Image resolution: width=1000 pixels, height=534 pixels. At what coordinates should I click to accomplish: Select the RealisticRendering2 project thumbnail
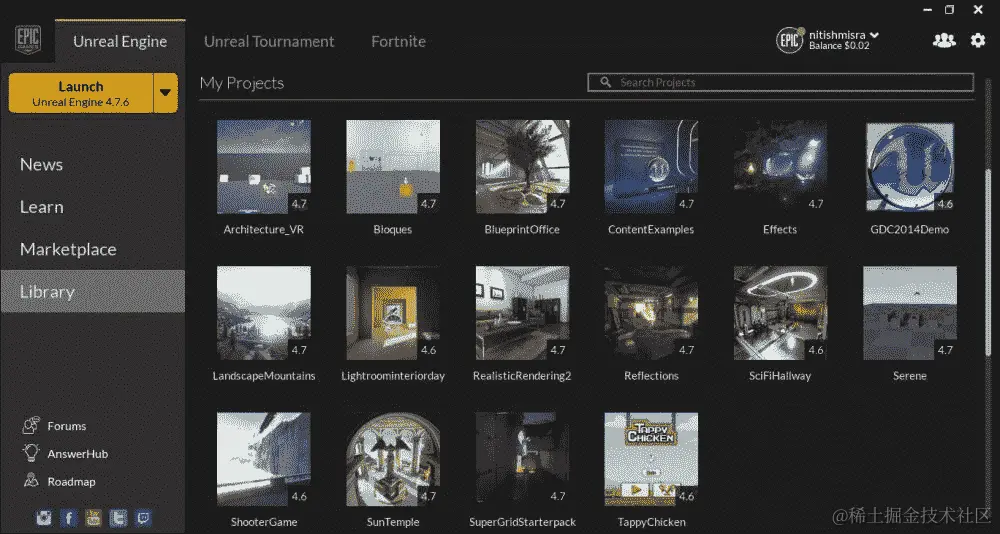(x=522, y=313)
